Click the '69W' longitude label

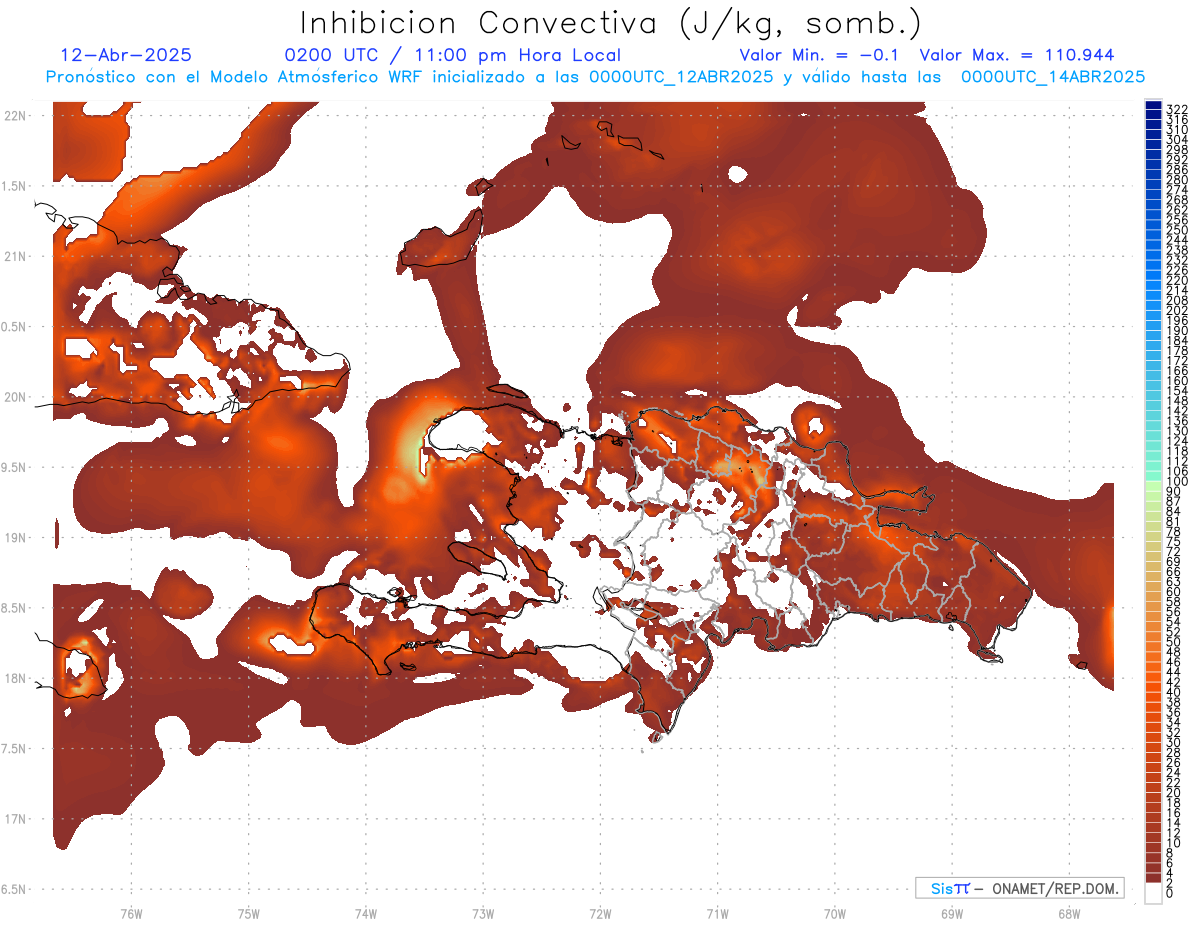click(952, 913)
